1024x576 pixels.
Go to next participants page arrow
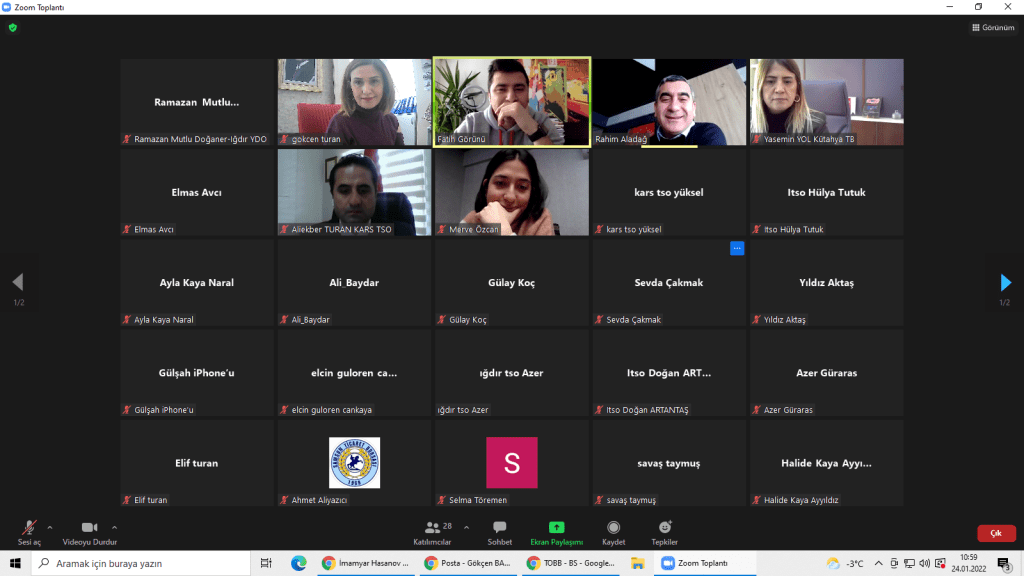click(x=1006, y=283)
